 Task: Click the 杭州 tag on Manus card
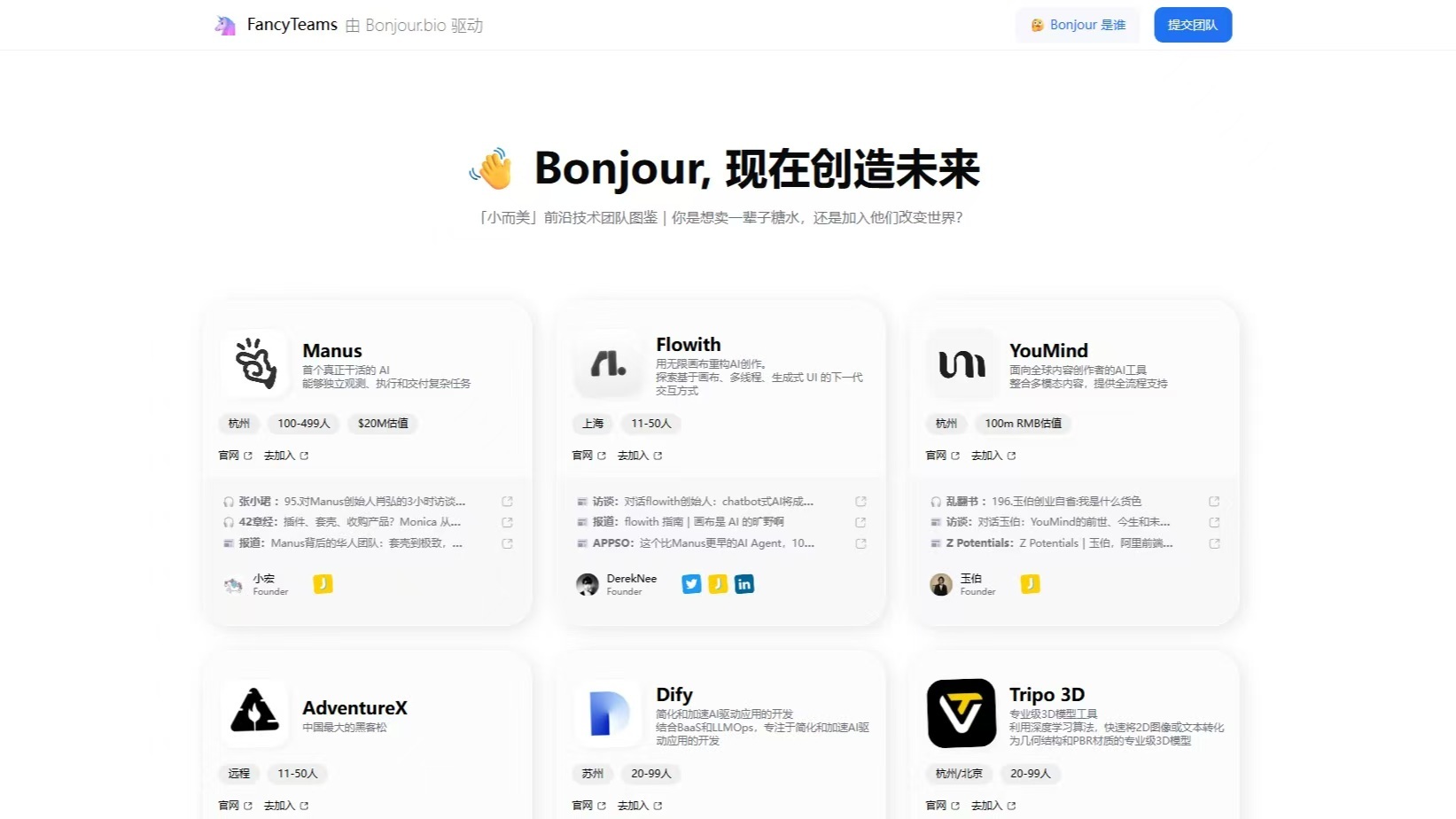pyautogui.click(x=239, y=424)
